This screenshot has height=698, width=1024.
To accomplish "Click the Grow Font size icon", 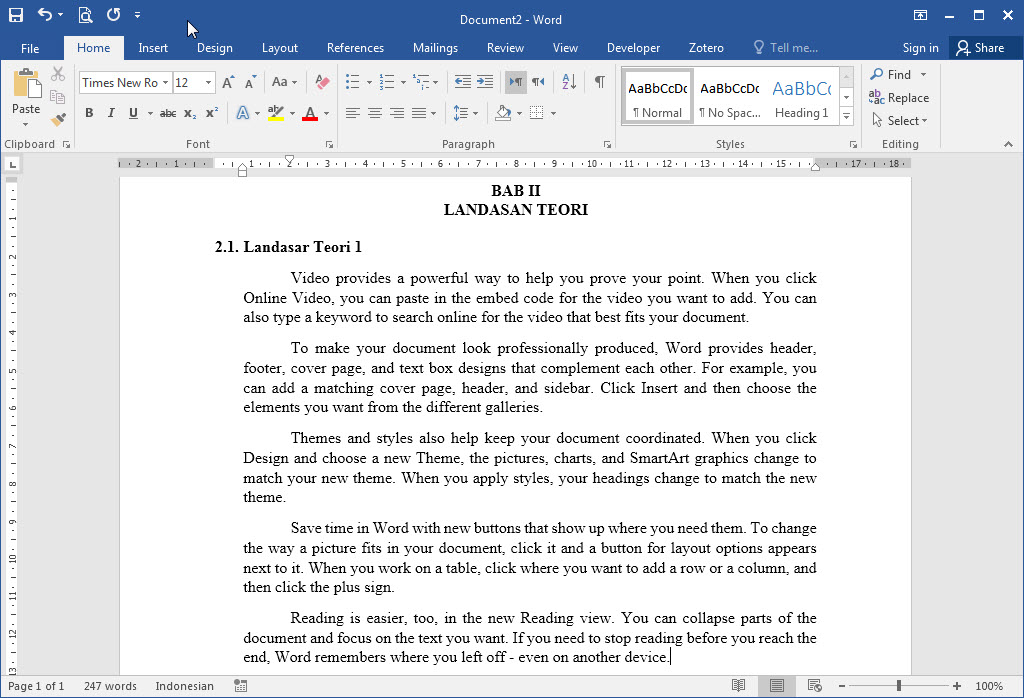I will (228, 82).
